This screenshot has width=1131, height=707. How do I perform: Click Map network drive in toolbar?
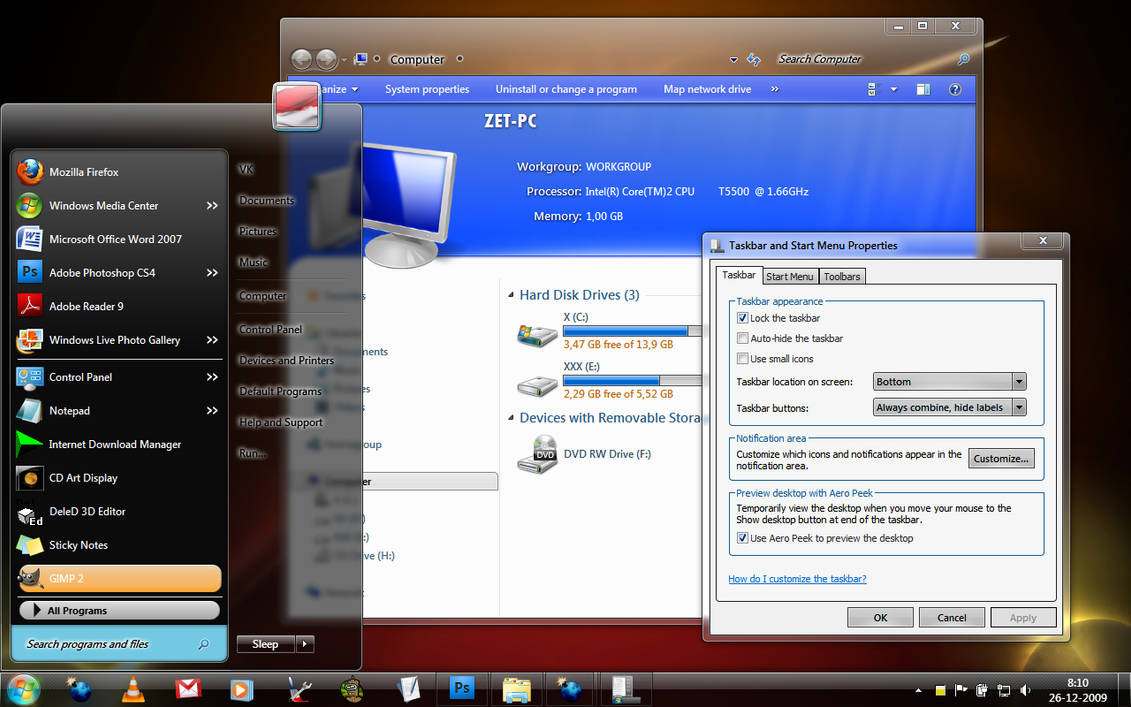pyautogui.click(x=708, y=89)
